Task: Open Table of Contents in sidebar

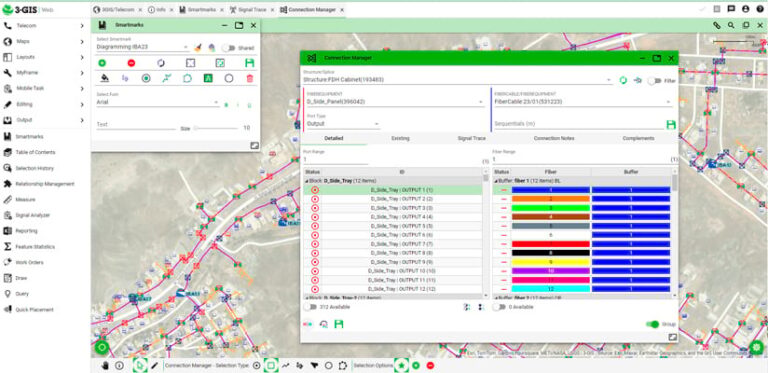Action: pyautogui.click(x=35, y=152)
